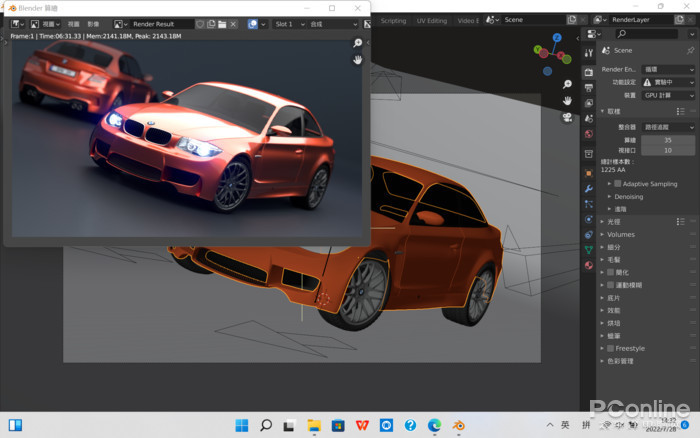Enable the Freestyle checkbox
The width and height of the screenshot is (700, 438).
tap(610, 348)
